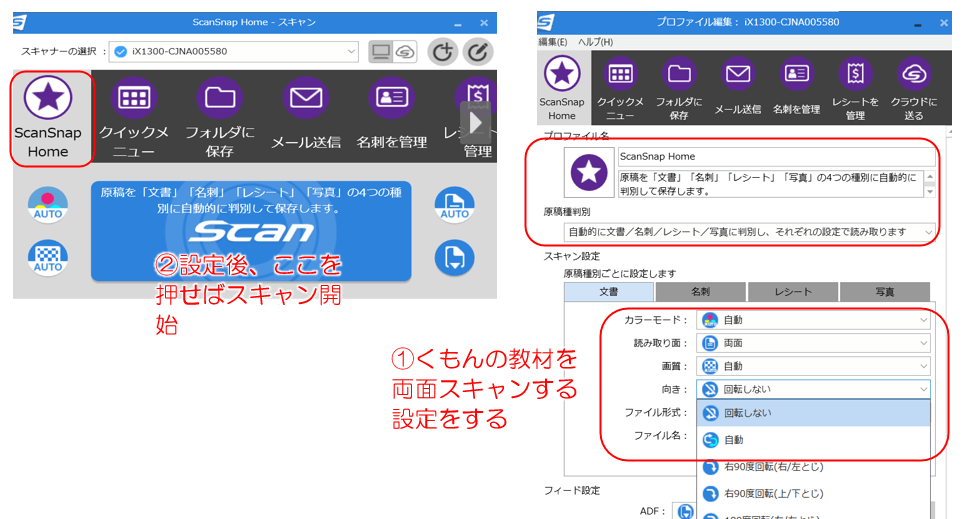Open 編集(E) menu in profile editor

552,42
